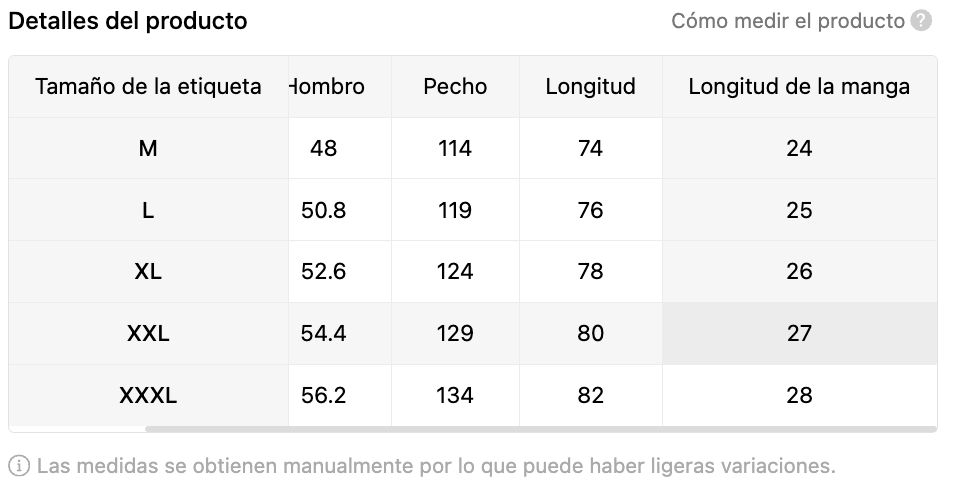958x488 pixels.
Task: Click the highlighted sleeve length cell 27
Action: pos(800,333)
